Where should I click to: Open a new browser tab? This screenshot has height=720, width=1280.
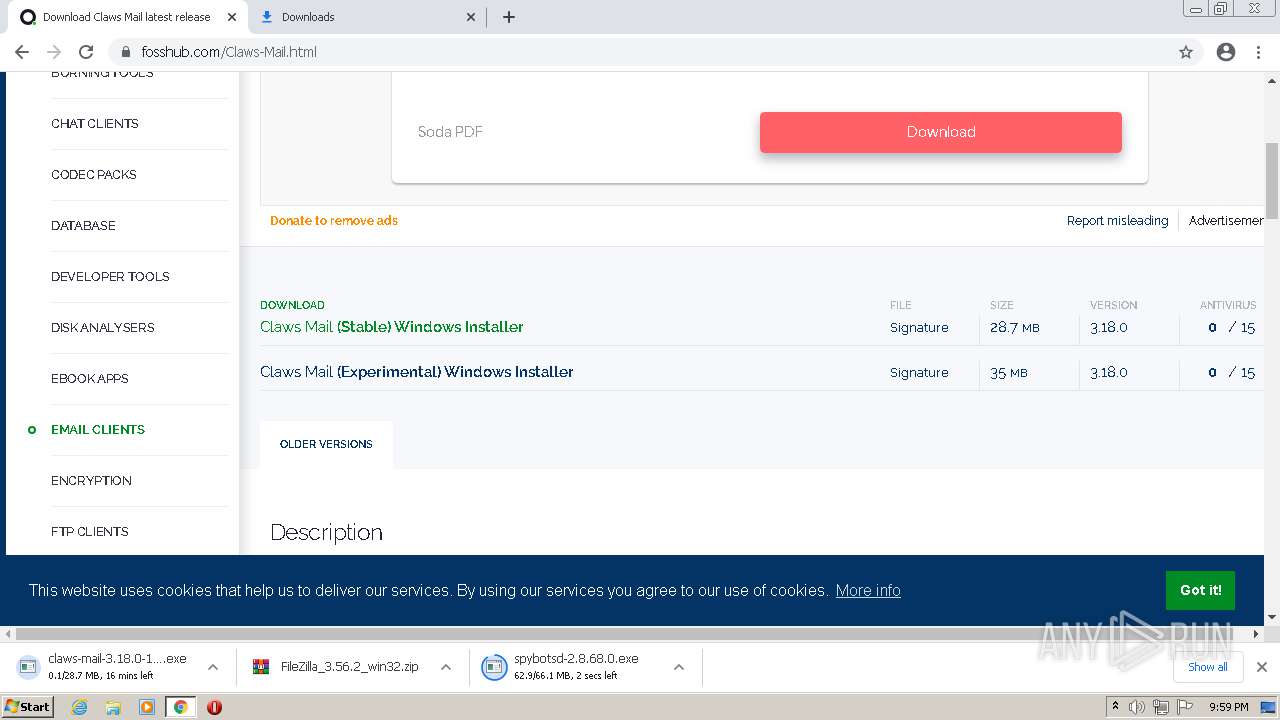(x=509, y=17)
